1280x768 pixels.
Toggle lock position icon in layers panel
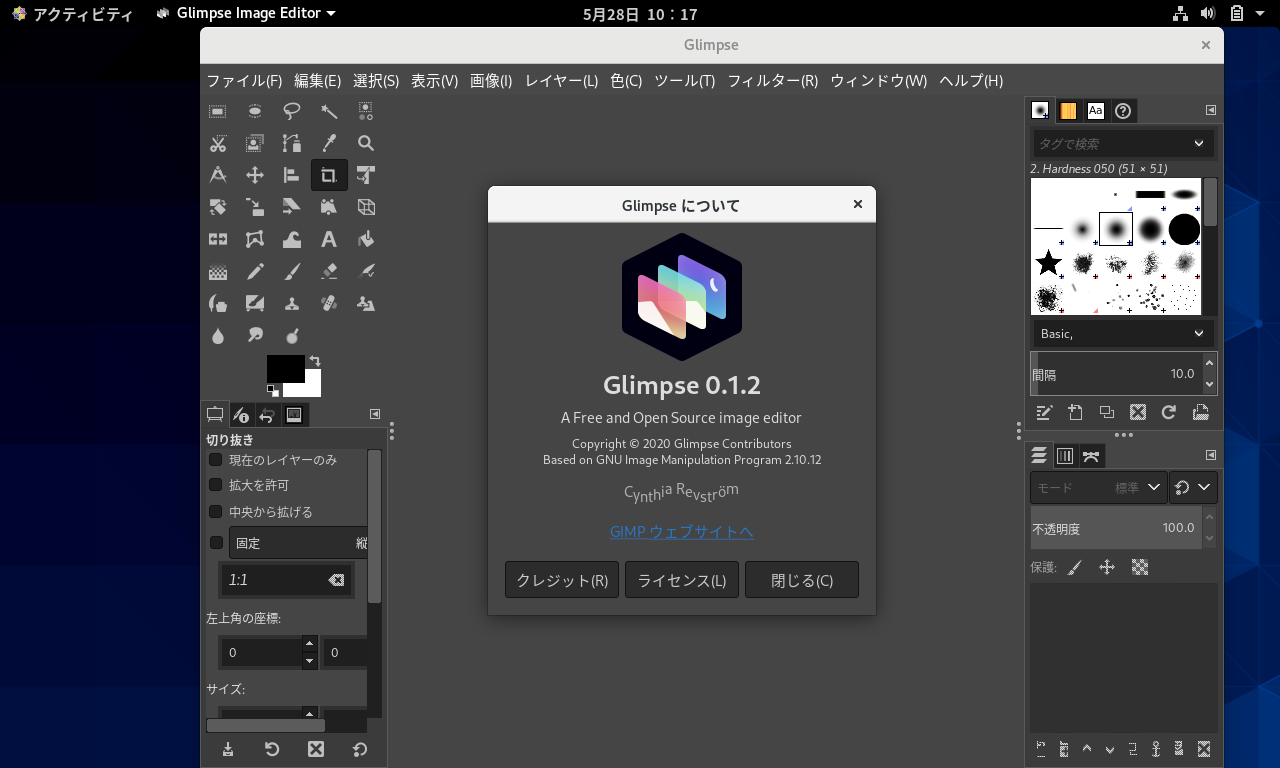[1107, 567]
